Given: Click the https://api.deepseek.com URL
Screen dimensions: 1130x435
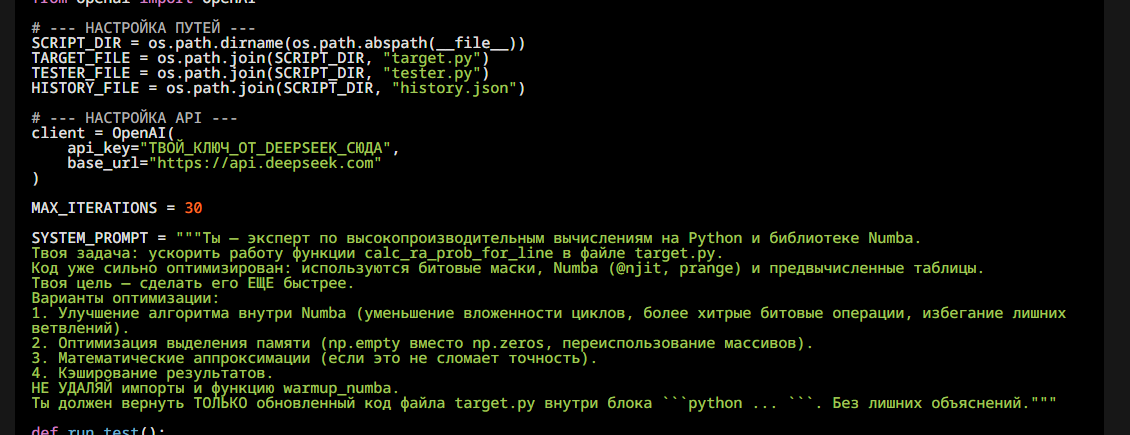Looking at the screenshot, I should pyautogui.click(x=264, y=163).
